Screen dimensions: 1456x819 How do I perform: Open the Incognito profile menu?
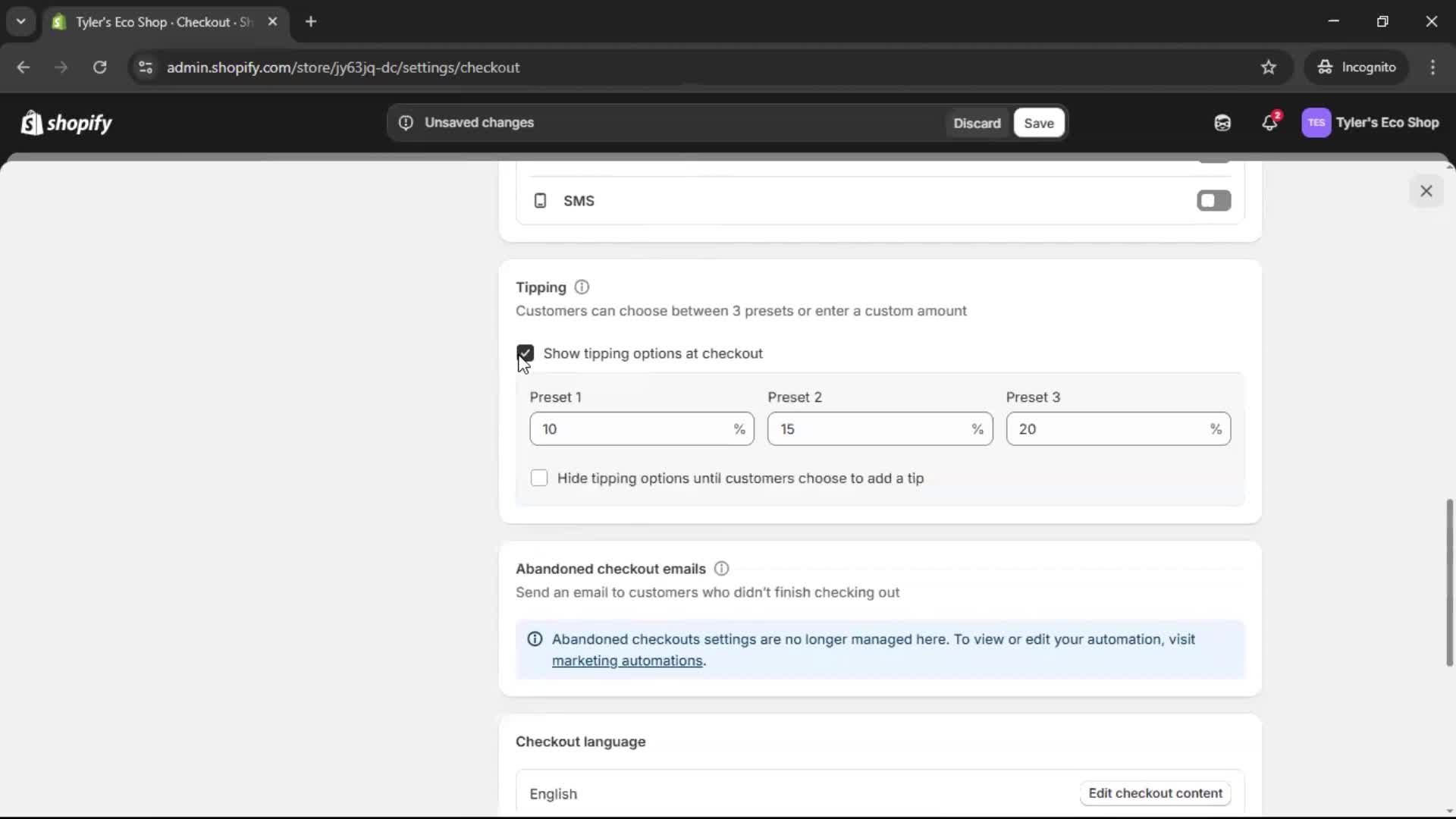pos(1357,67)
